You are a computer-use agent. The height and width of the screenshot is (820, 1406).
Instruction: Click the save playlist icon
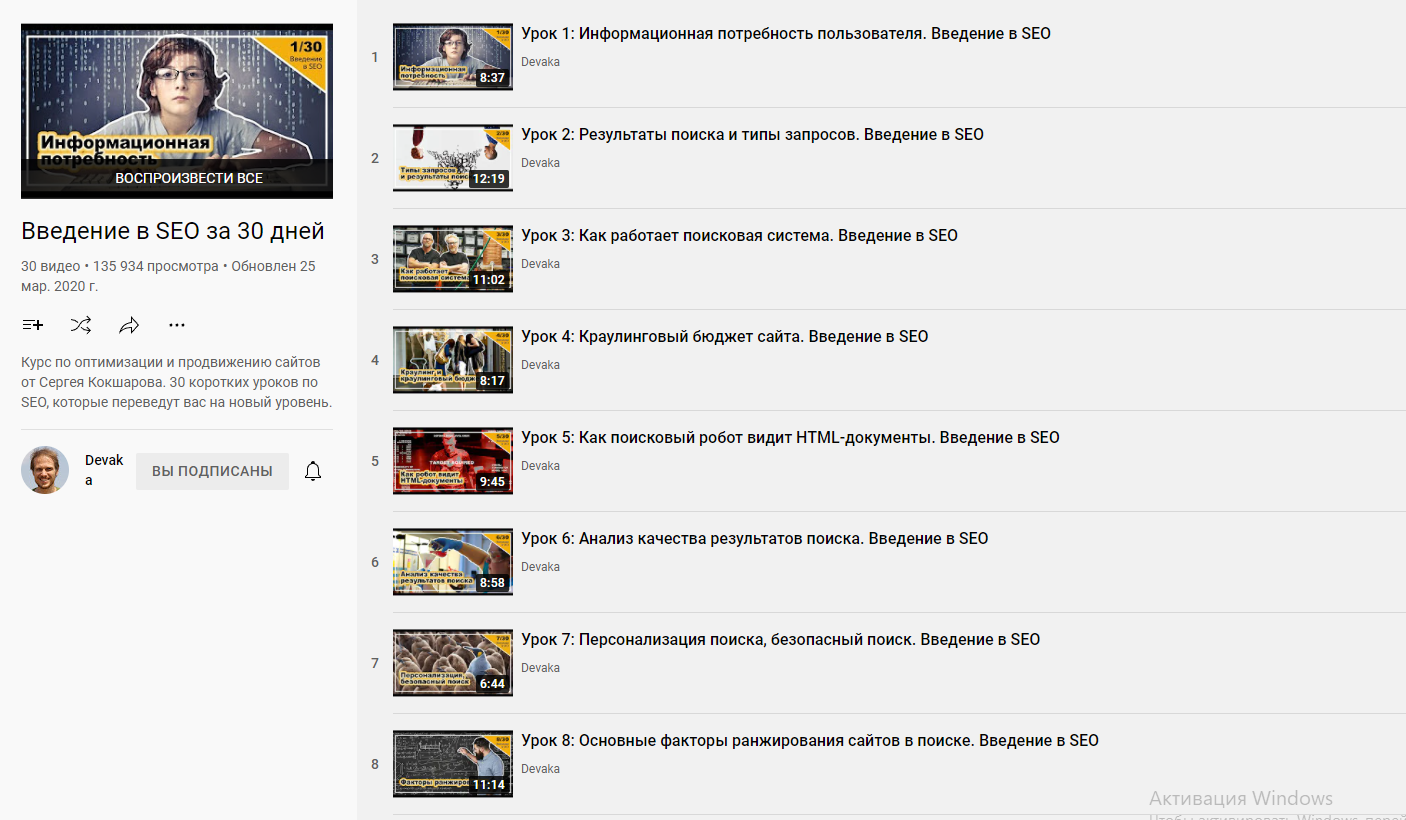coord(33,325)
